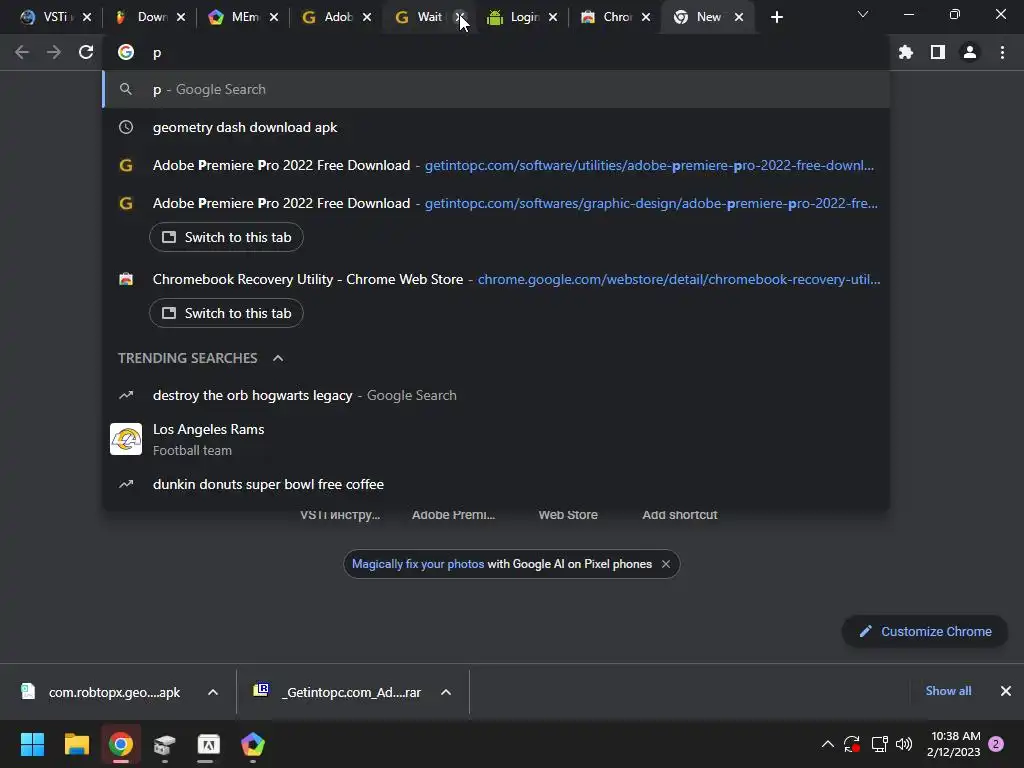The height and width of the screenshot is (768, 1024).
Task: Open the box-shaped taskbar app
Action: click(x=165, y=744)
